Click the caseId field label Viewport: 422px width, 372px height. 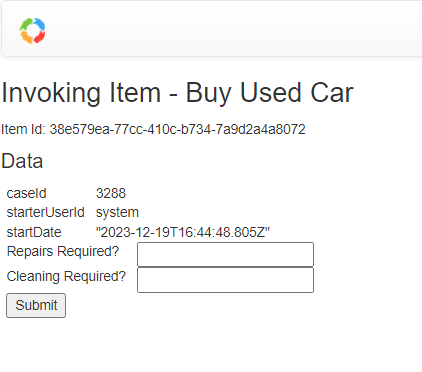pos(26,193)
